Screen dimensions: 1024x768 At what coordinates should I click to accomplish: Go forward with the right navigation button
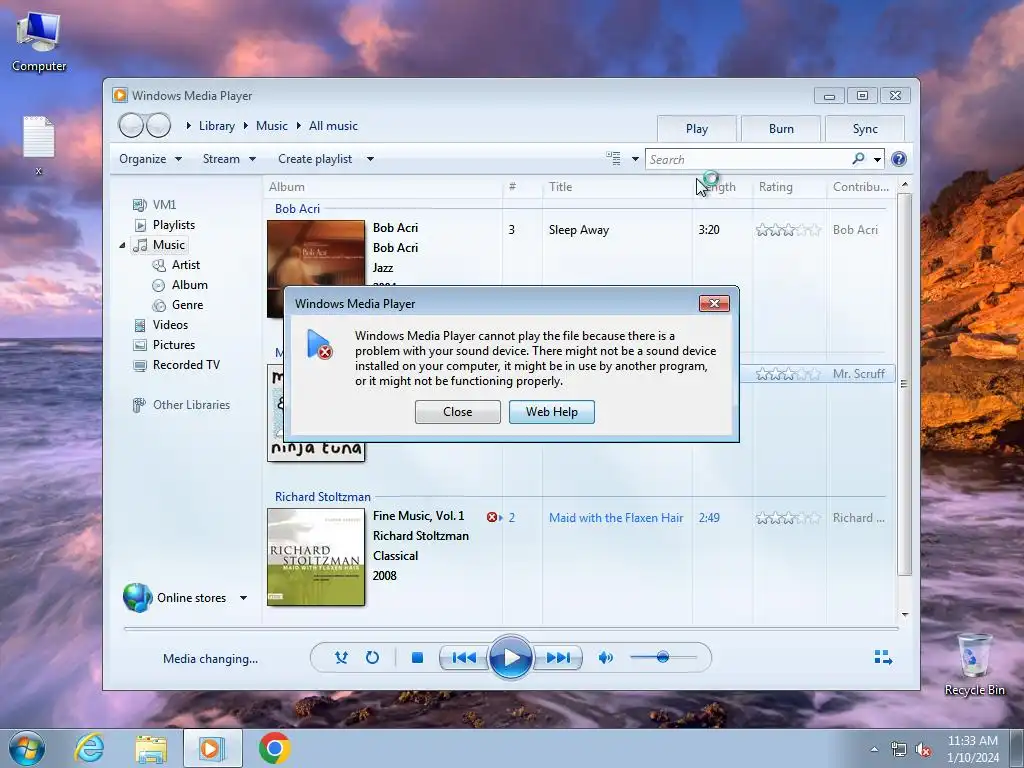point(158,125)
